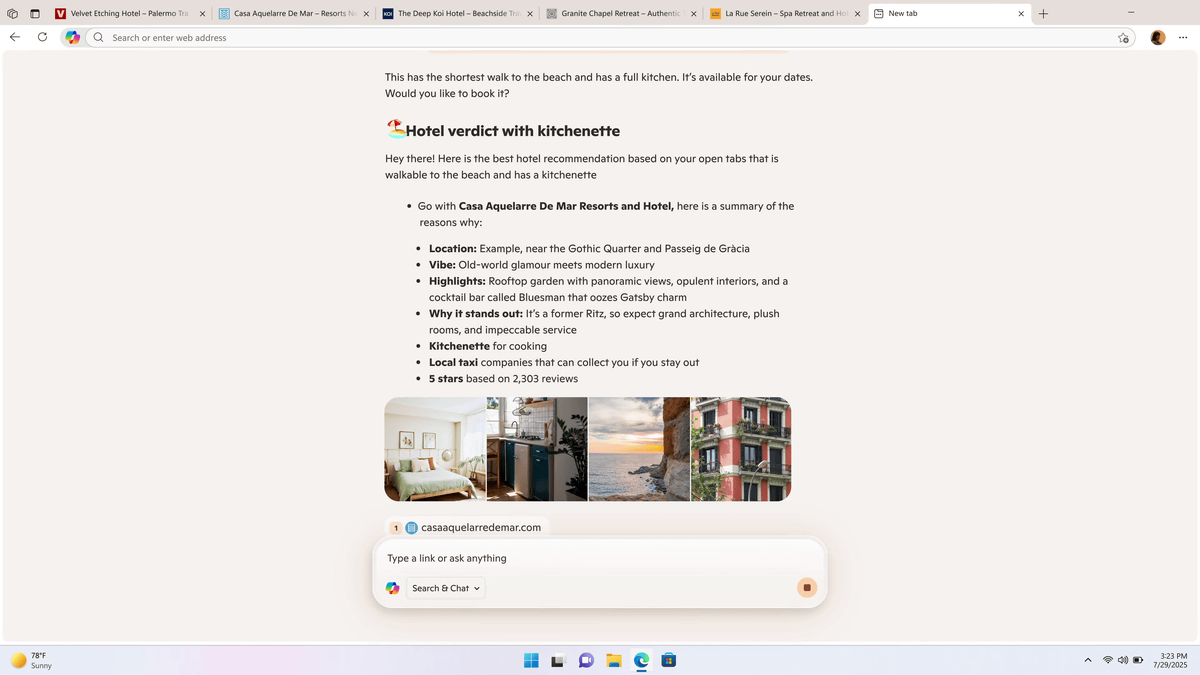1200x675 pixels.
Task: Click the Kitchenette for cooking bullet
Action: point(488,346)
